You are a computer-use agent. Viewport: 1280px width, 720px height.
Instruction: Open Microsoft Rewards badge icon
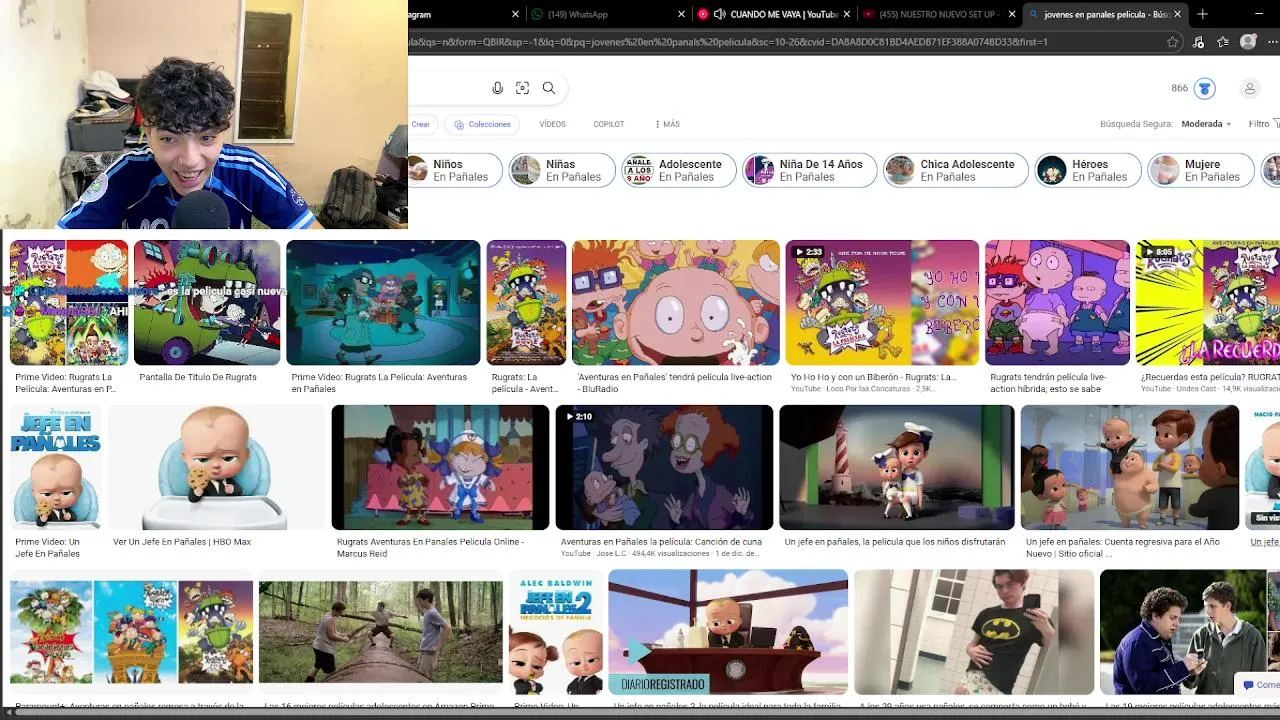click(x=1205, y=88)
